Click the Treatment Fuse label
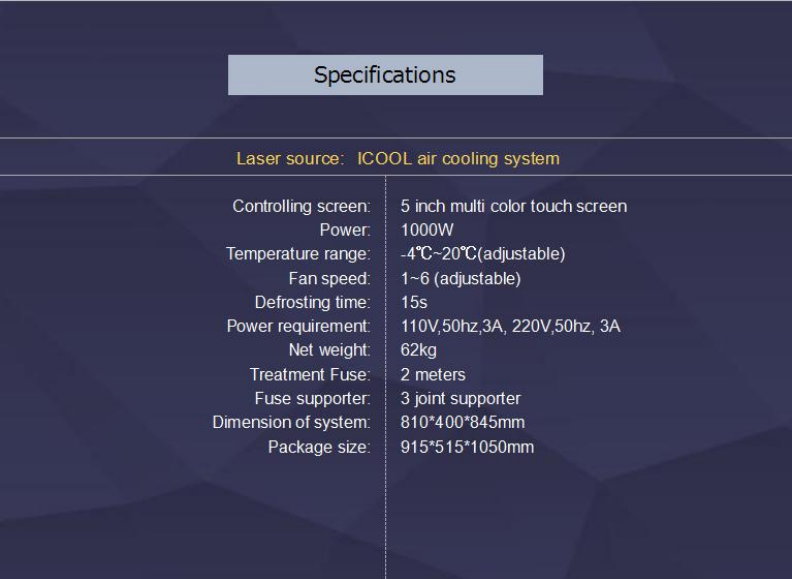 point(310,374)
